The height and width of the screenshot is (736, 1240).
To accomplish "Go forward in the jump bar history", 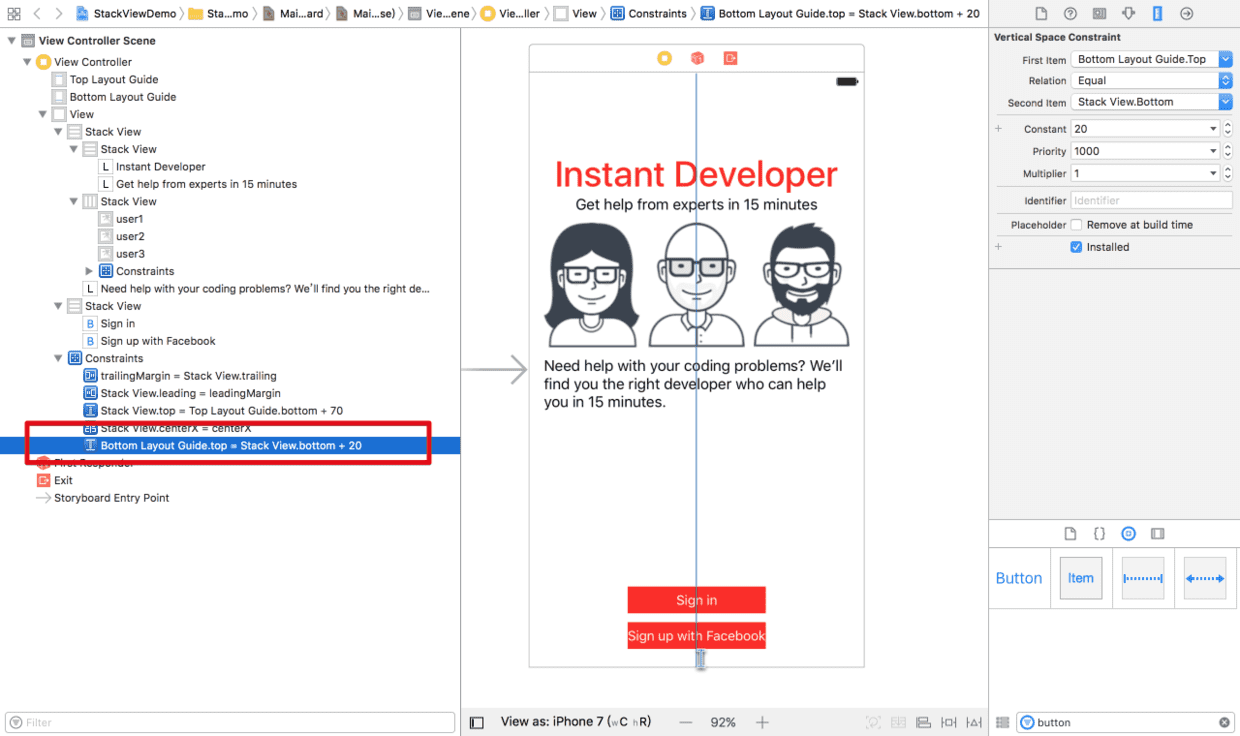I will pyautogui.click(x=59, y=14).
